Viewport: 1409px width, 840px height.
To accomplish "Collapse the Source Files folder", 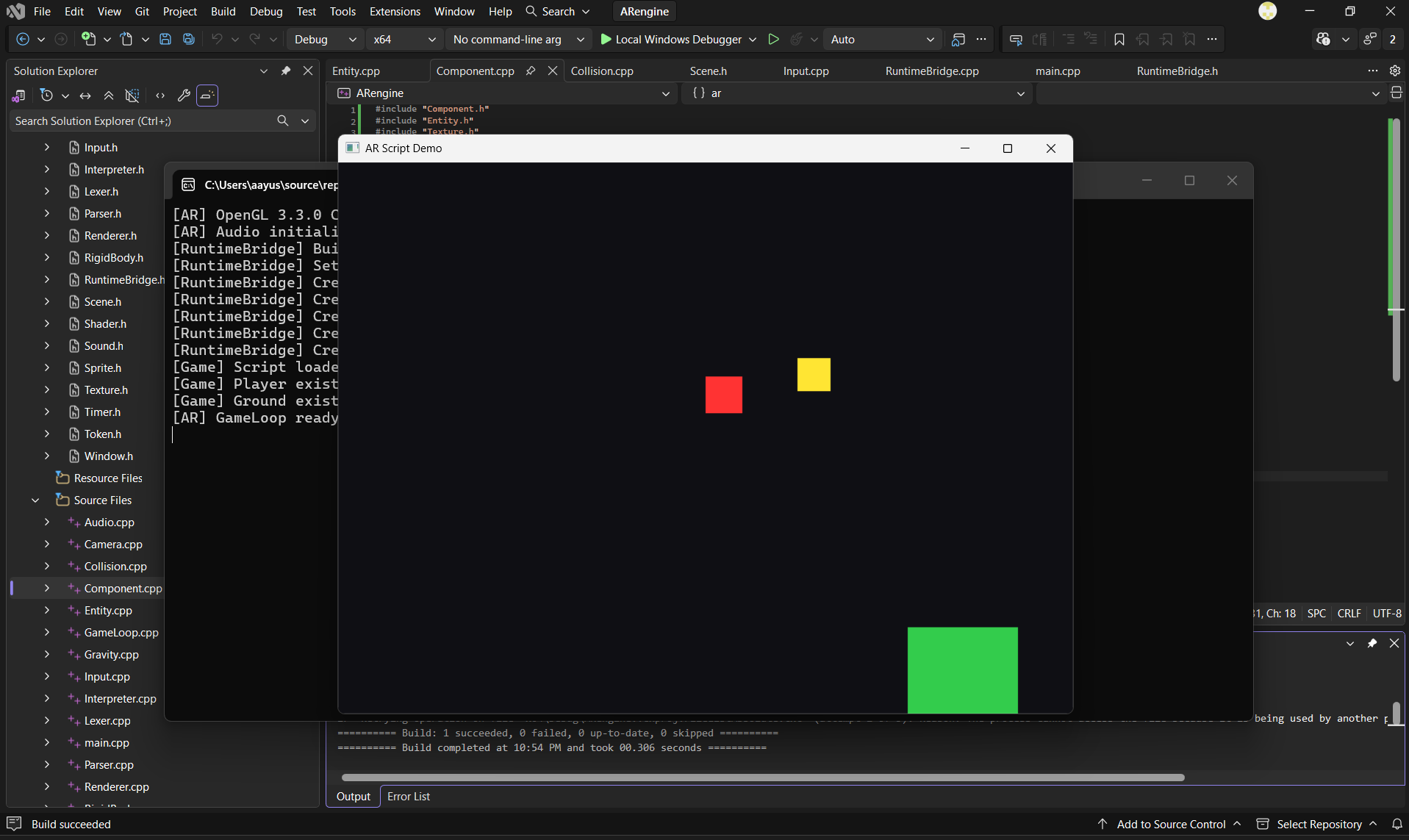I will pos(35,500).
